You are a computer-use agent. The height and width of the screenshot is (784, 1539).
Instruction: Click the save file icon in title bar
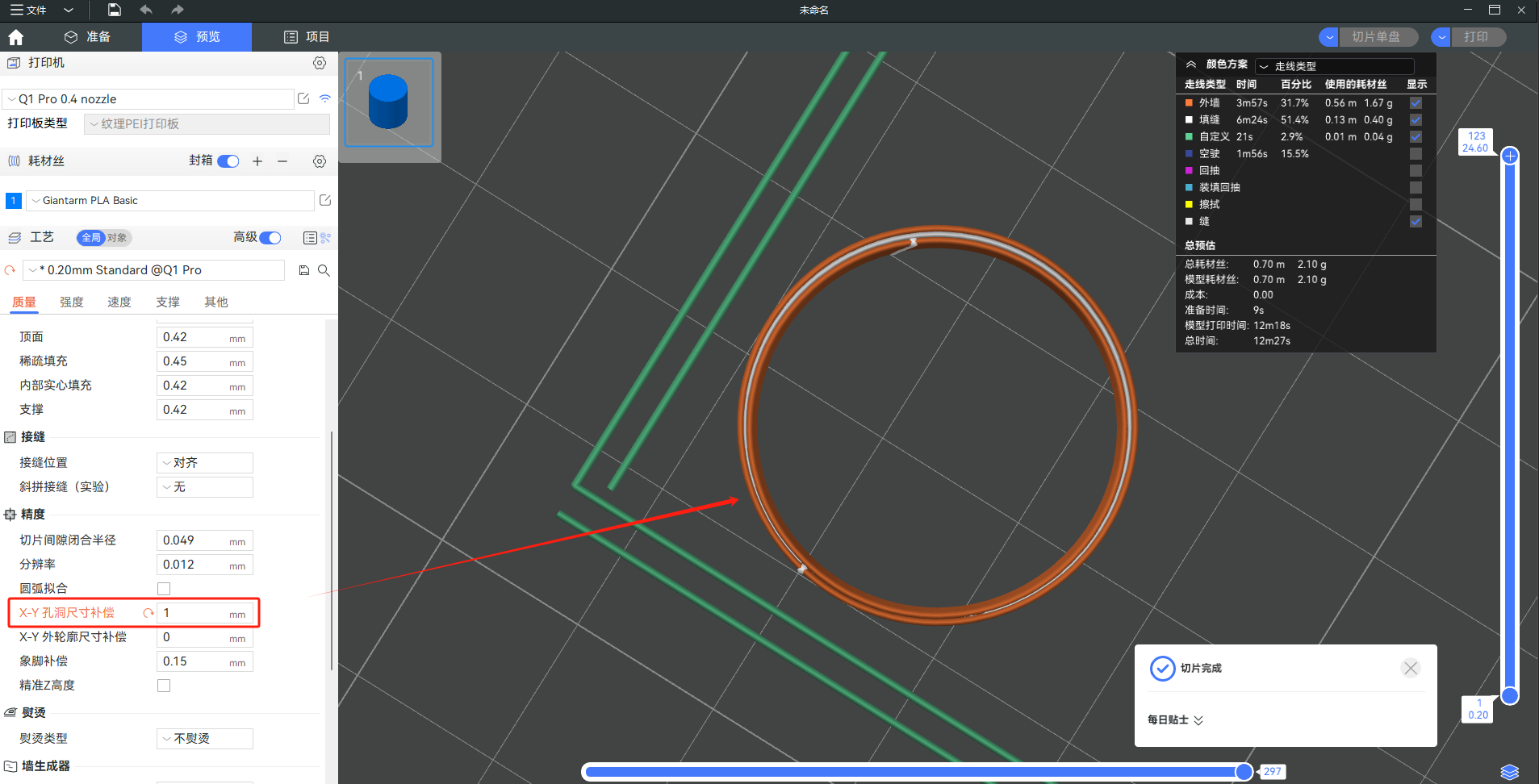(115, 10)
